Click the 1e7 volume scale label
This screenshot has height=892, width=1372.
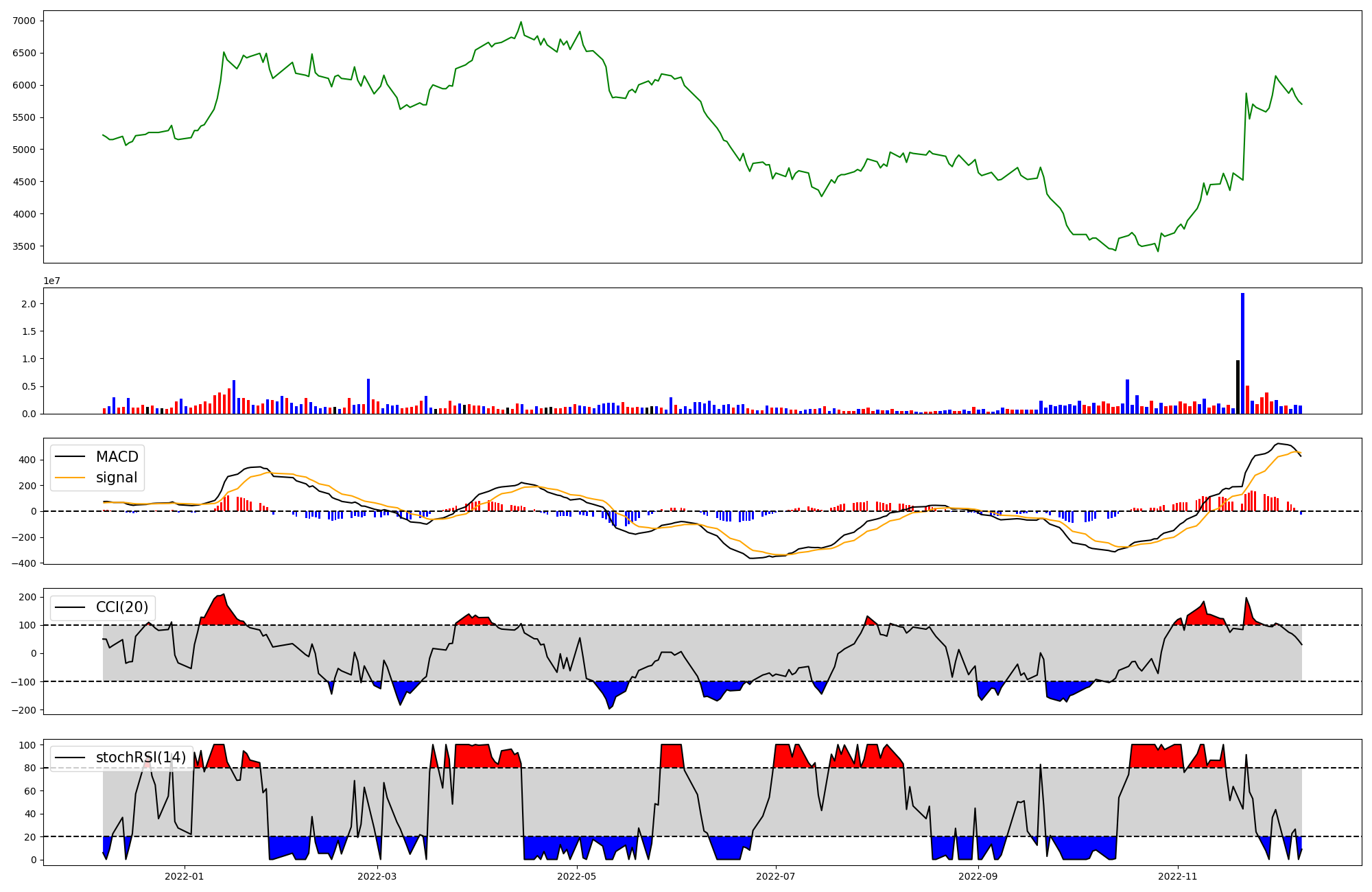click(53, 281)
